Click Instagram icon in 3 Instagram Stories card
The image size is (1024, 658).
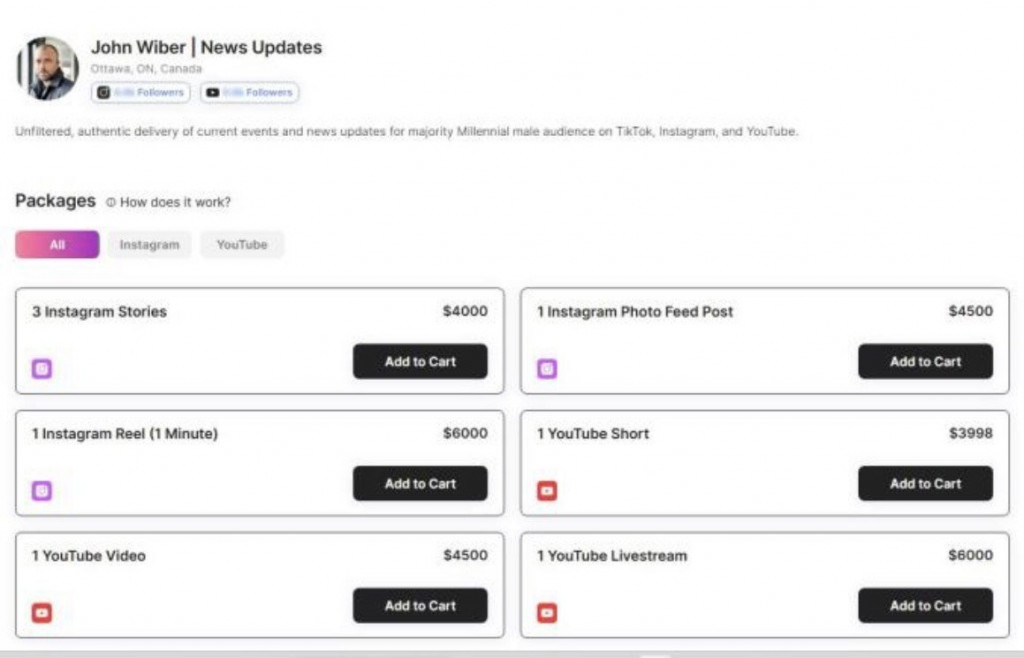(42, 369)
